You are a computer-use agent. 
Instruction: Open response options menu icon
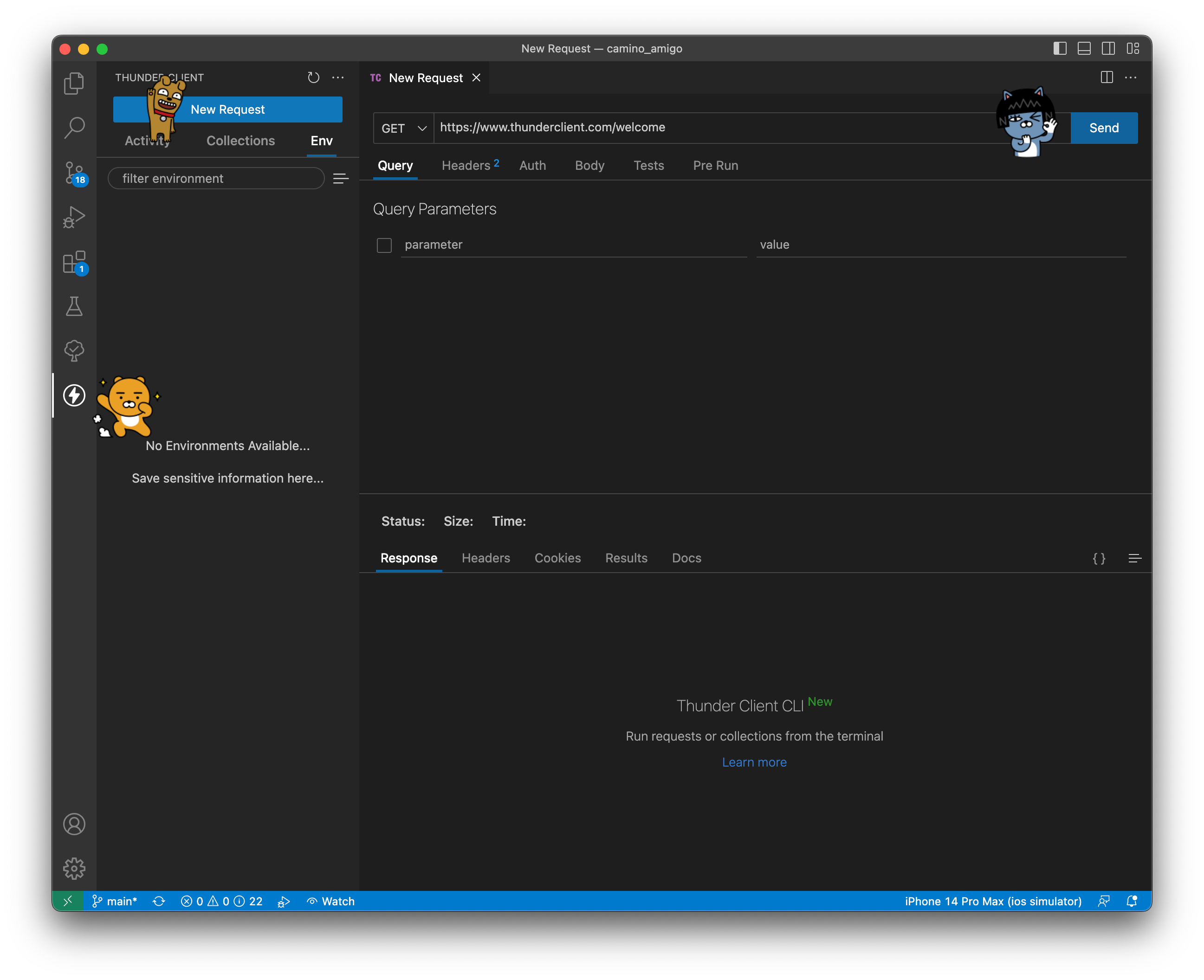click(1134, 558)
